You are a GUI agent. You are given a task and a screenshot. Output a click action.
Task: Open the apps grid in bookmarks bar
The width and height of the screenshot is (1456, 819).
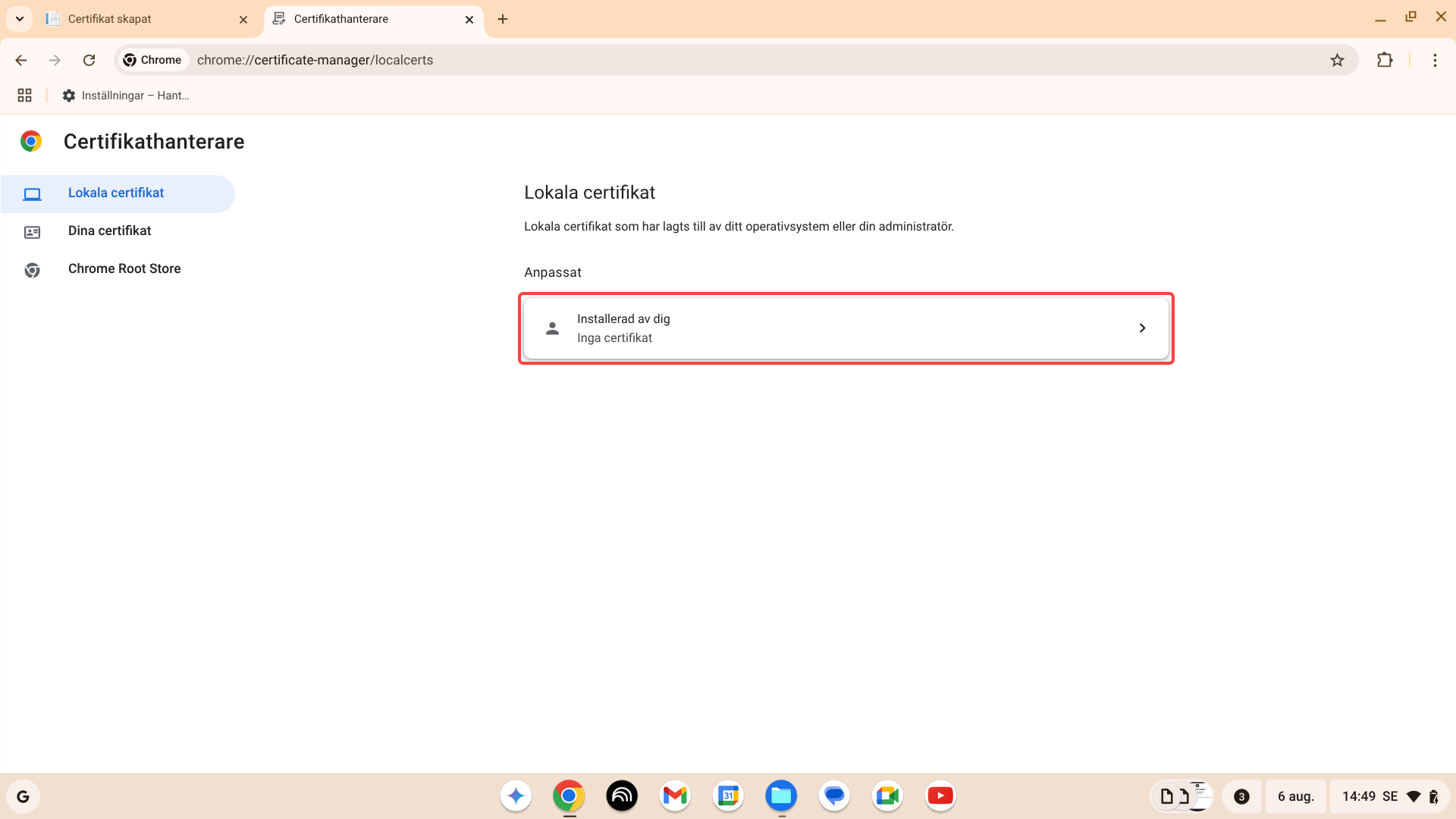[x=24, y=95]
